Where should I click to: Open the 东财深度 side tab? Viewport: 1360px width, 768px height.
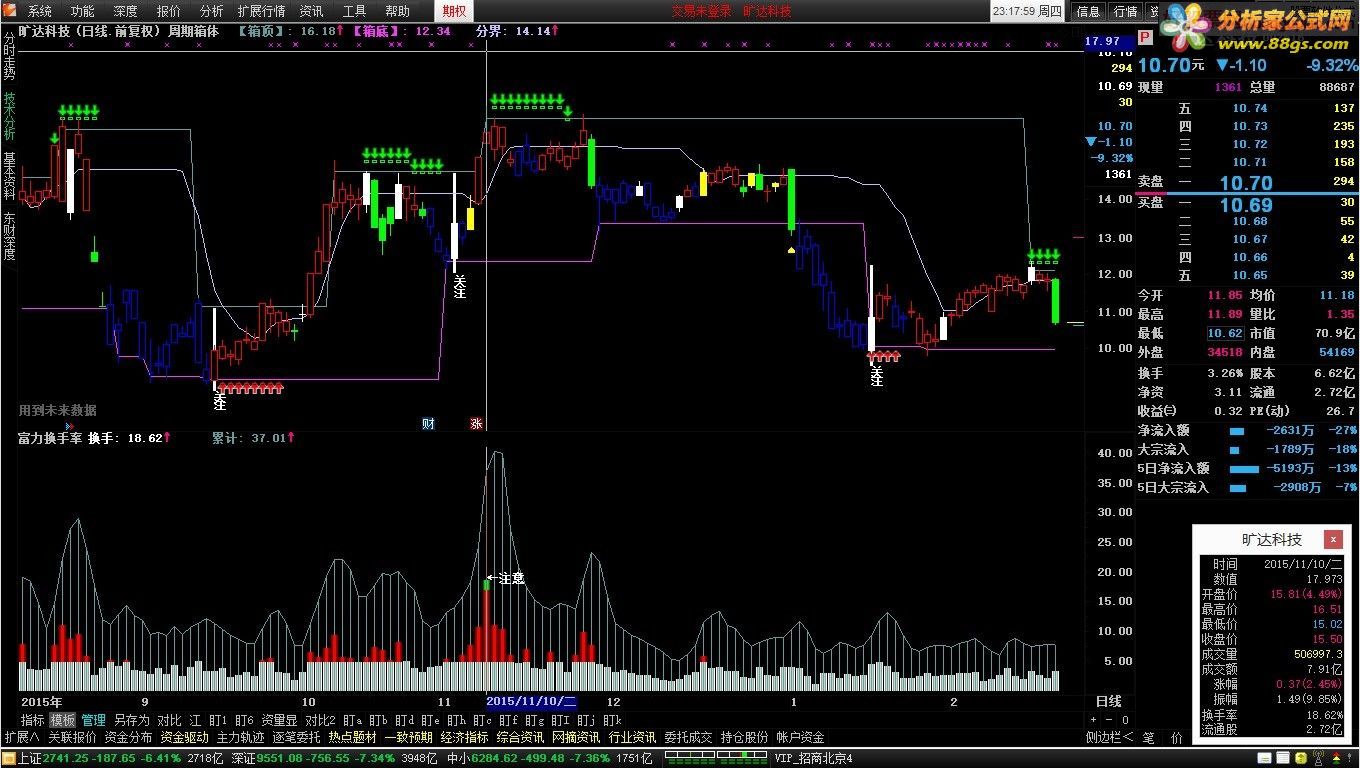9,236
